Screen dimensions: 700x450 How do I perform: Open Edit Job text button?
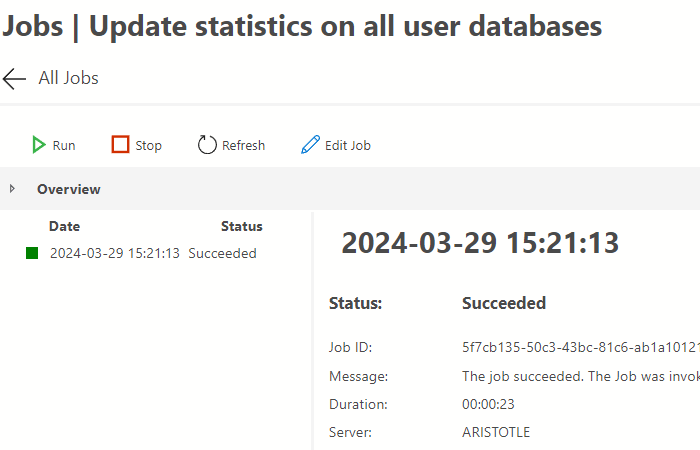click(x=348, y=145)
